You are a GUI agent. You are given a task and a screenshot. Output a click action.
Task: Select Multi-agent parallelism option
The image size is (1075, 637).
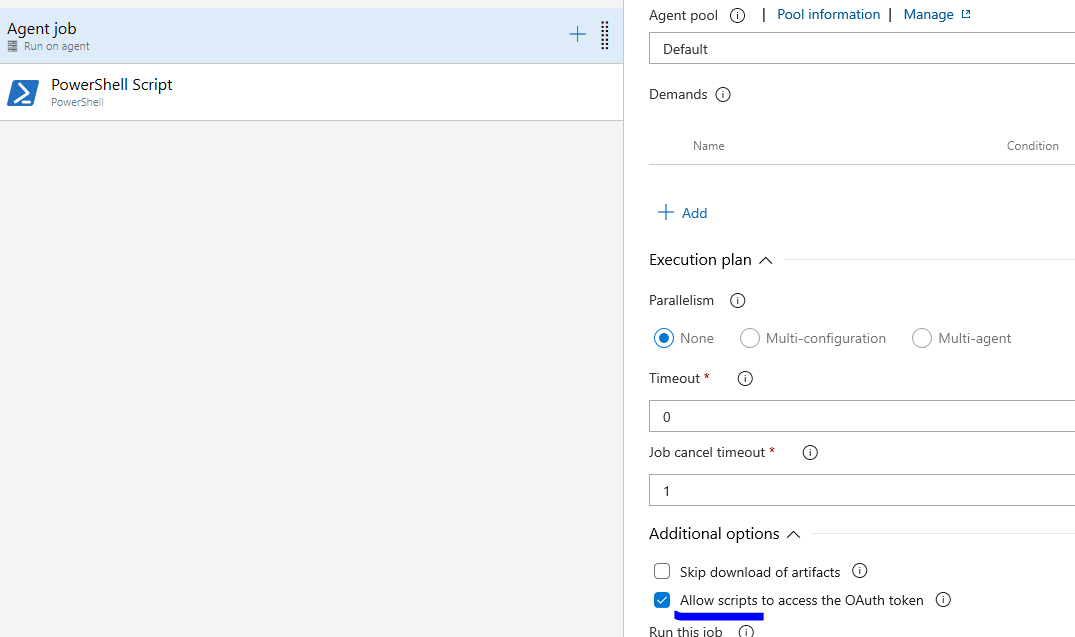point(921,338)
